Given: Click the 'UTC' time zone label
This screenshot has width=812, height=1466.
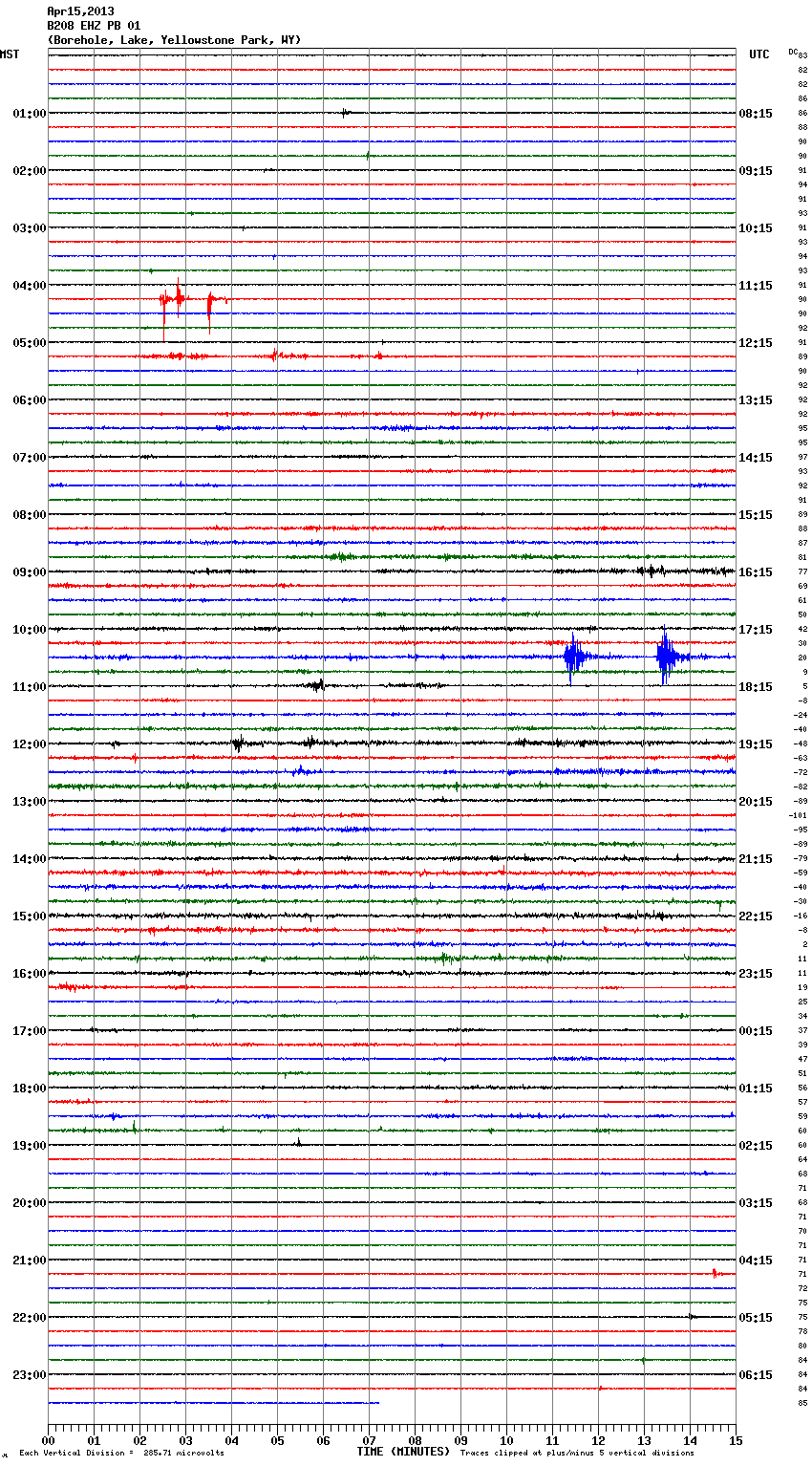Looking at the screenshot, I should [759, 54].
